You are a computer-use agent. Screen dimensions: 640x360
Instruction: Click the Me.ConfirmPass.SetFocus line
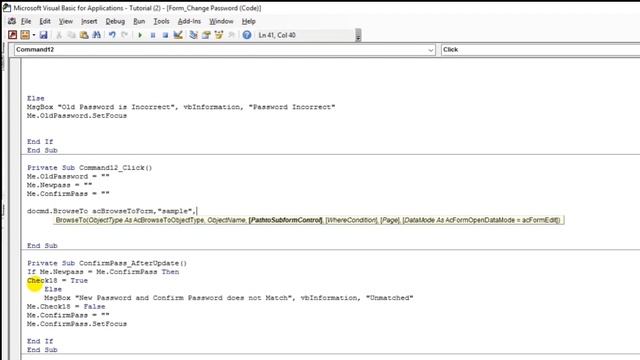tap(77, 324)
